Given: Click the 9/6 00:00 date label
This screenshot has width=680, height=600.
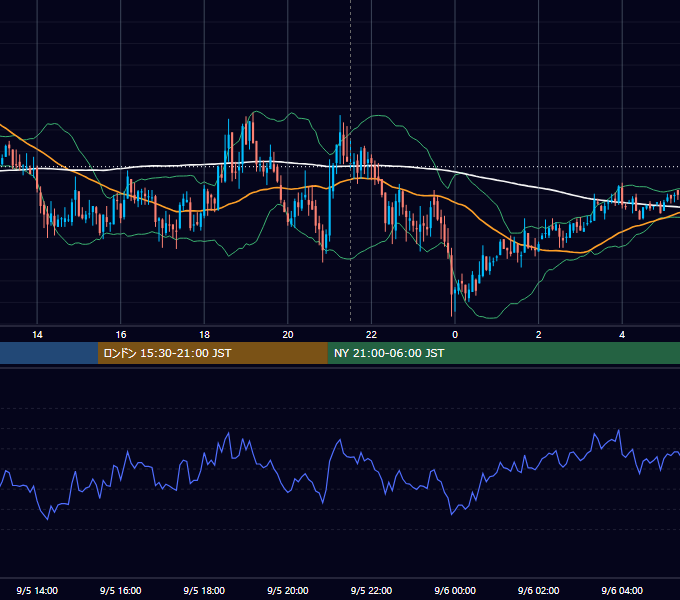Looking at the screenshot, I should click(x=455, y=590).
